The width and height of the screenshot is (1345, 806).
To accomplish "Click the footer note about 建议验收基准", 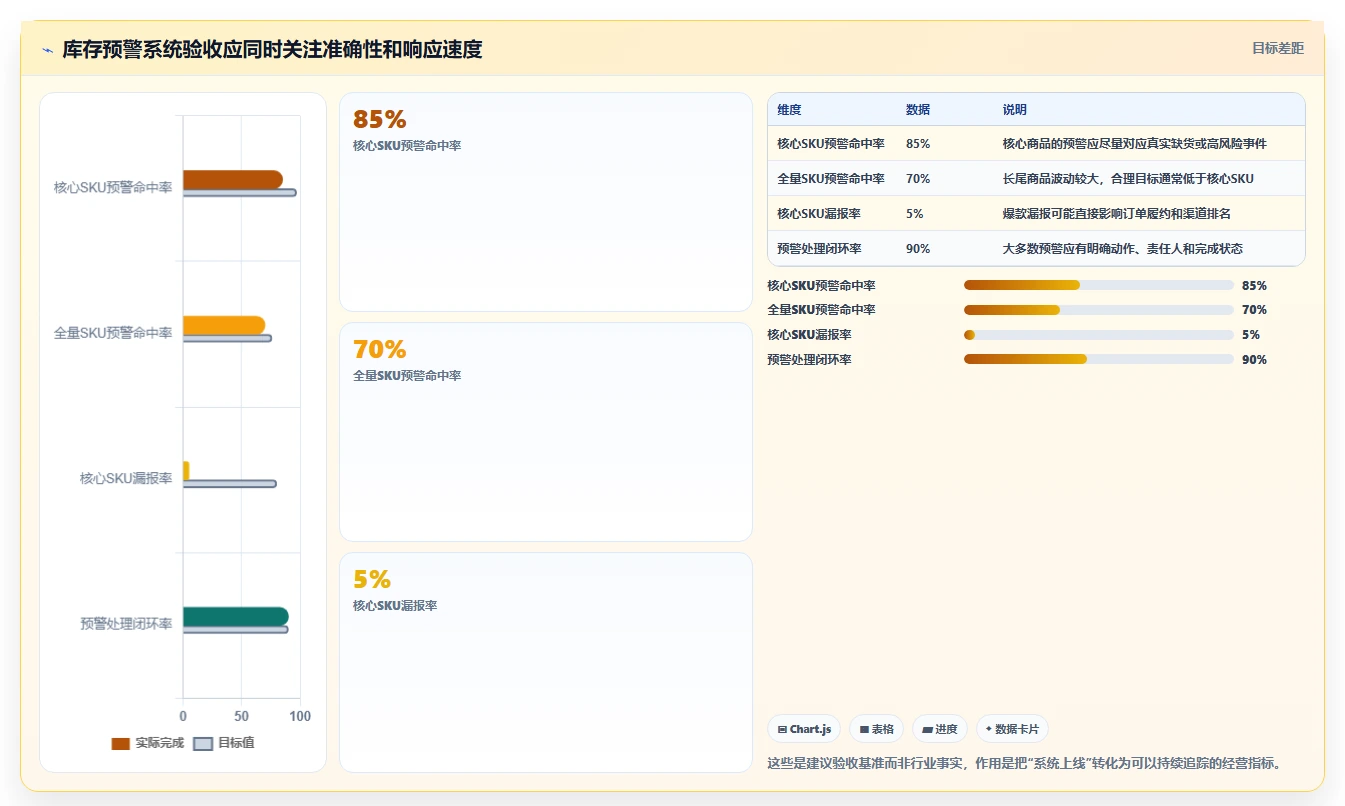I will point(1024,763).
